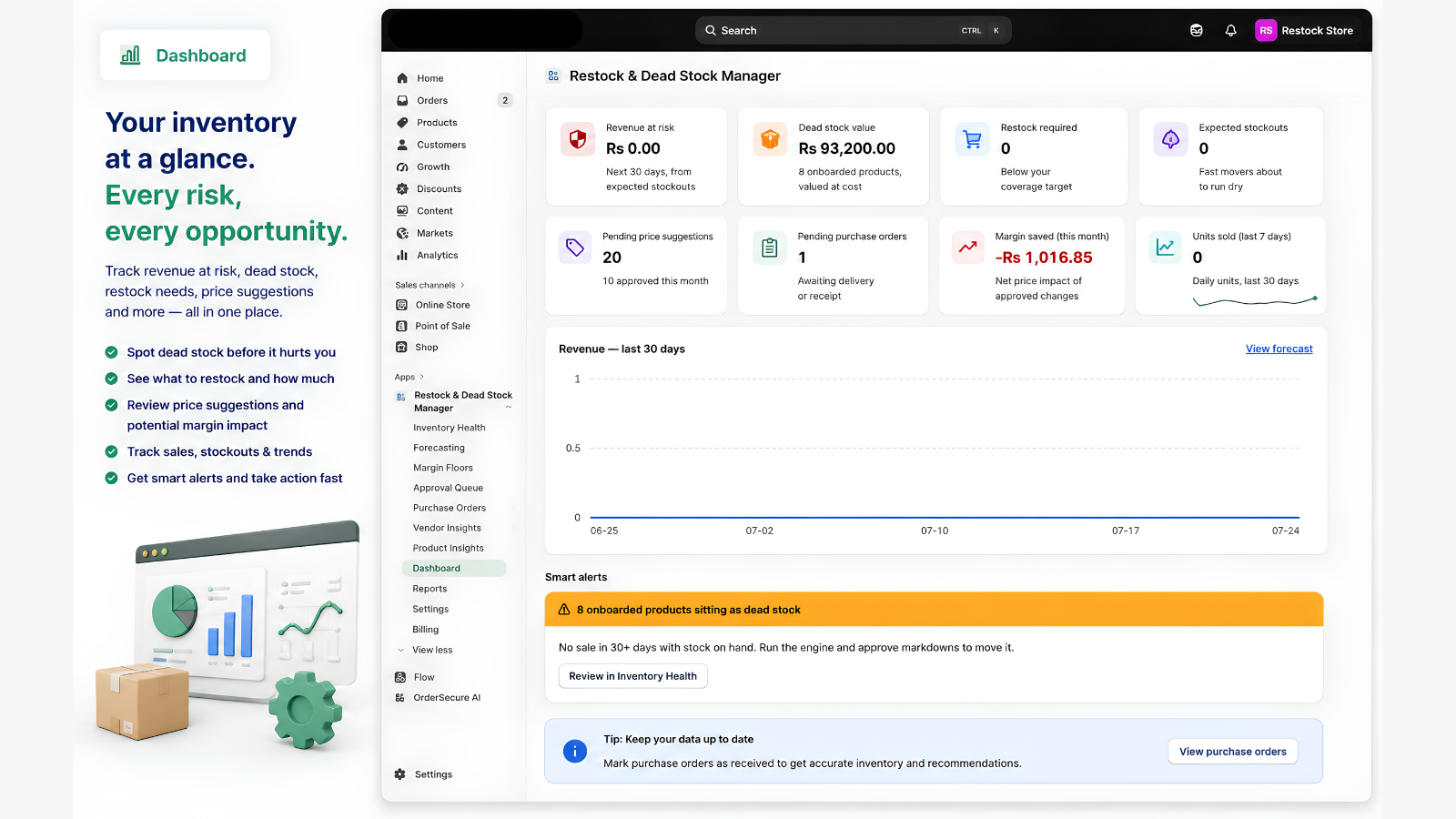Select the Dashboard menu item
Viewport: 1456px width, 819px height.
(x=454, y=569)
